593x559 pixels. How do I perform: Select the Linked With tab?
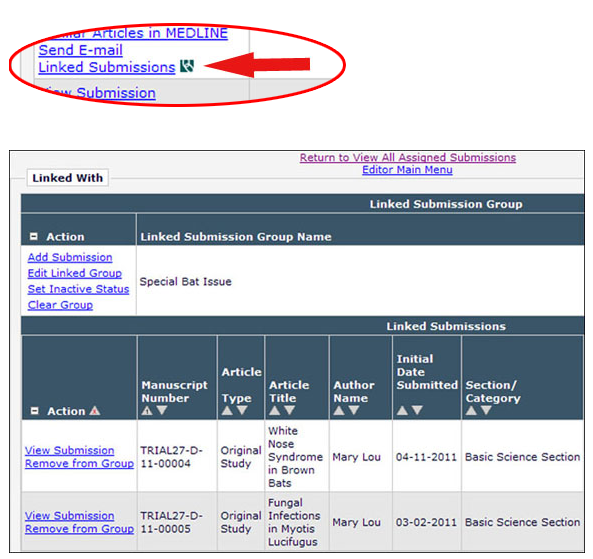pos(68,178)
